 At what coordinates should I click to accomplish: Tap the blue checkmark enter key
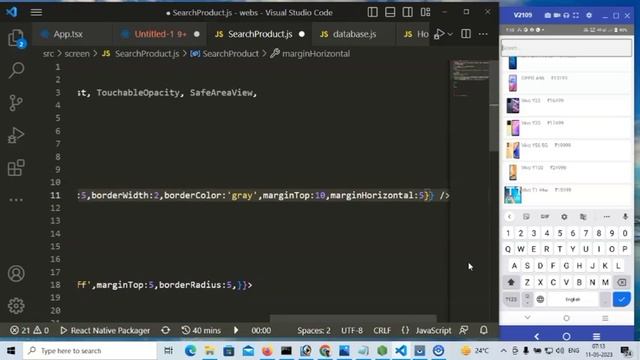click(x=621, y=299)
